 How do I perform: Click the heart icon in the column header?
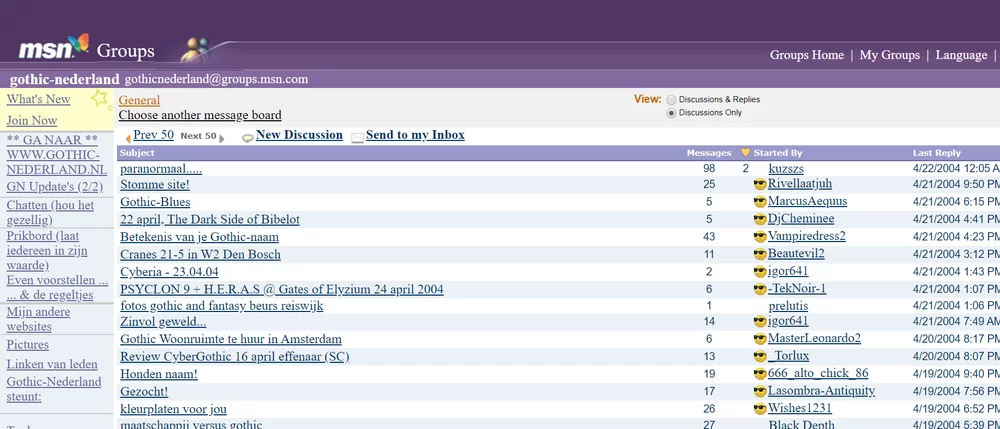(745, 153)
